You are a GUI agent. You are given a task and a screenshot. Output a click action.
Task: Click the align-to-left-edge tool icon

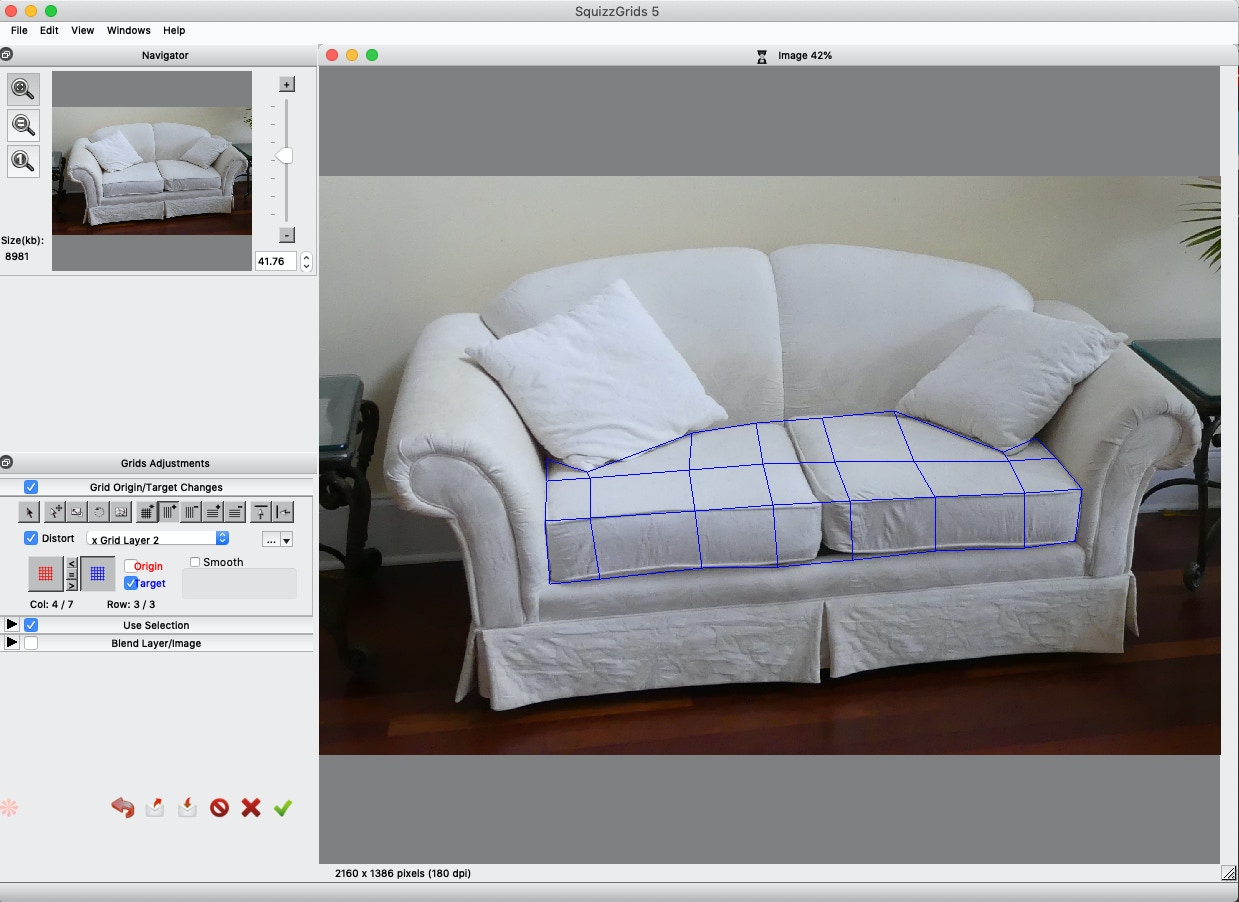pos(283,512)
